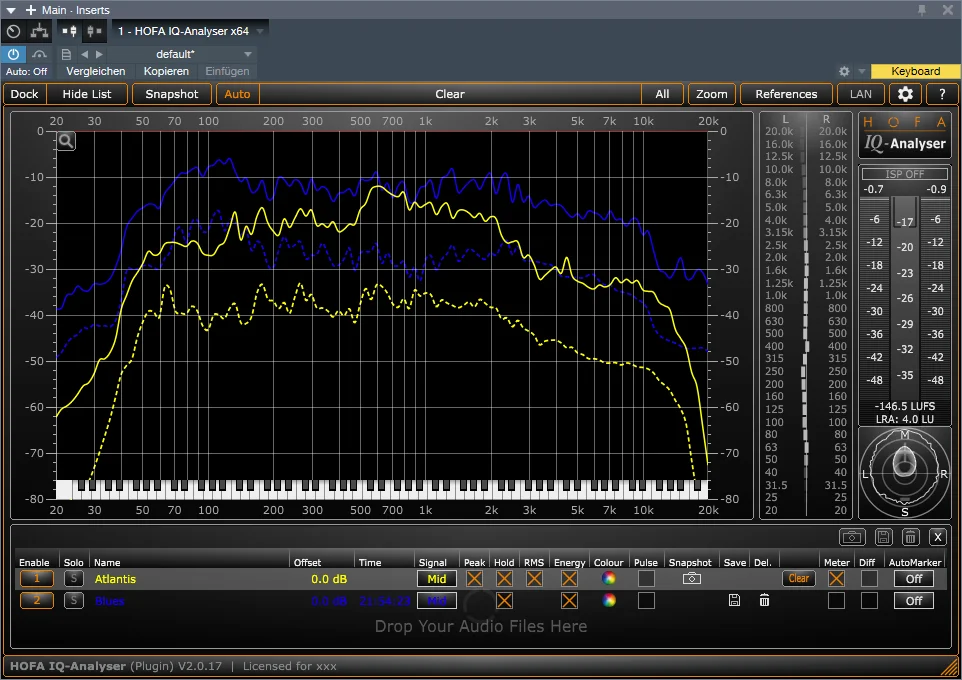Click the floppy disk icon above the list
Screen dimensions: 962x680
coord(883,538)
